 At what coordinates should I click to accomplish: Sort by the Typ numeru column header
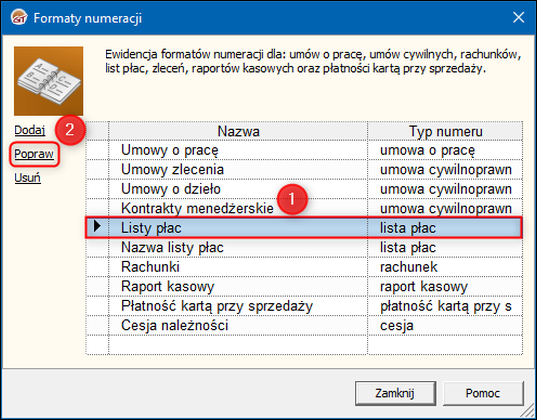[x=445, y=131]
